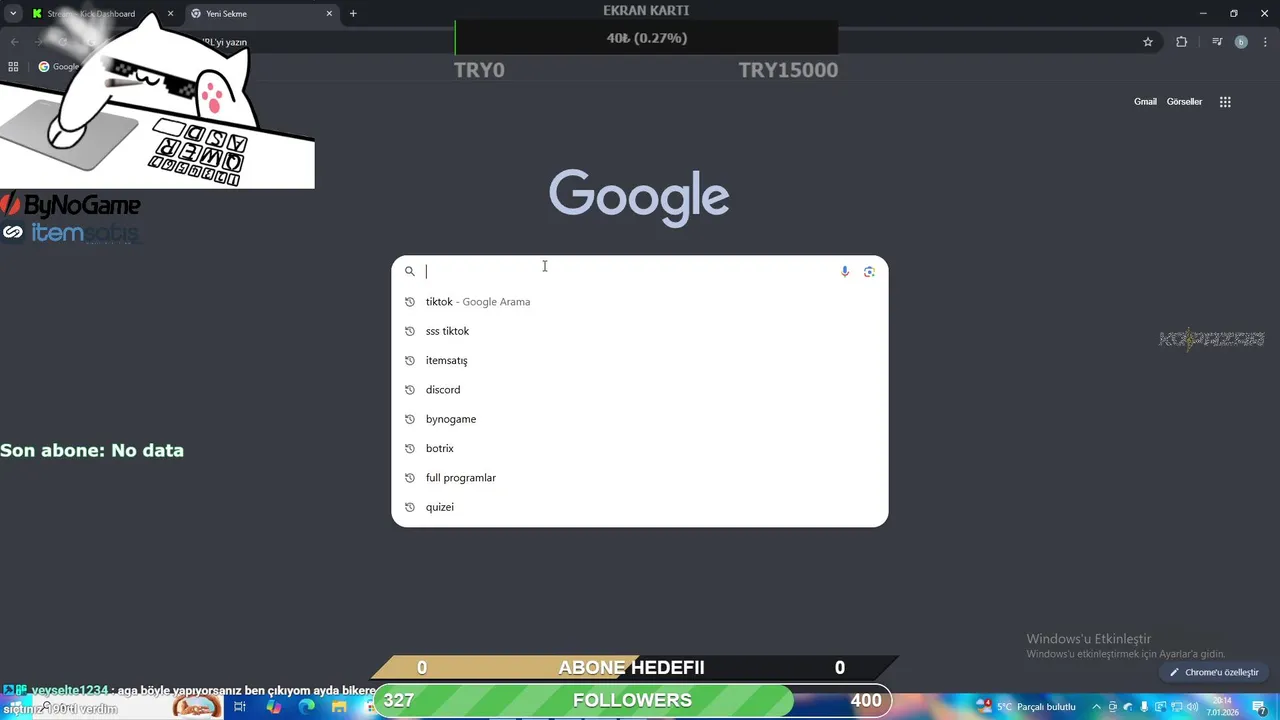Viewport: 1280px width, 720px height.
Task: Open the Chrome apps shortcut grid in bookmarks bar
Action: (x=13, y=67)
